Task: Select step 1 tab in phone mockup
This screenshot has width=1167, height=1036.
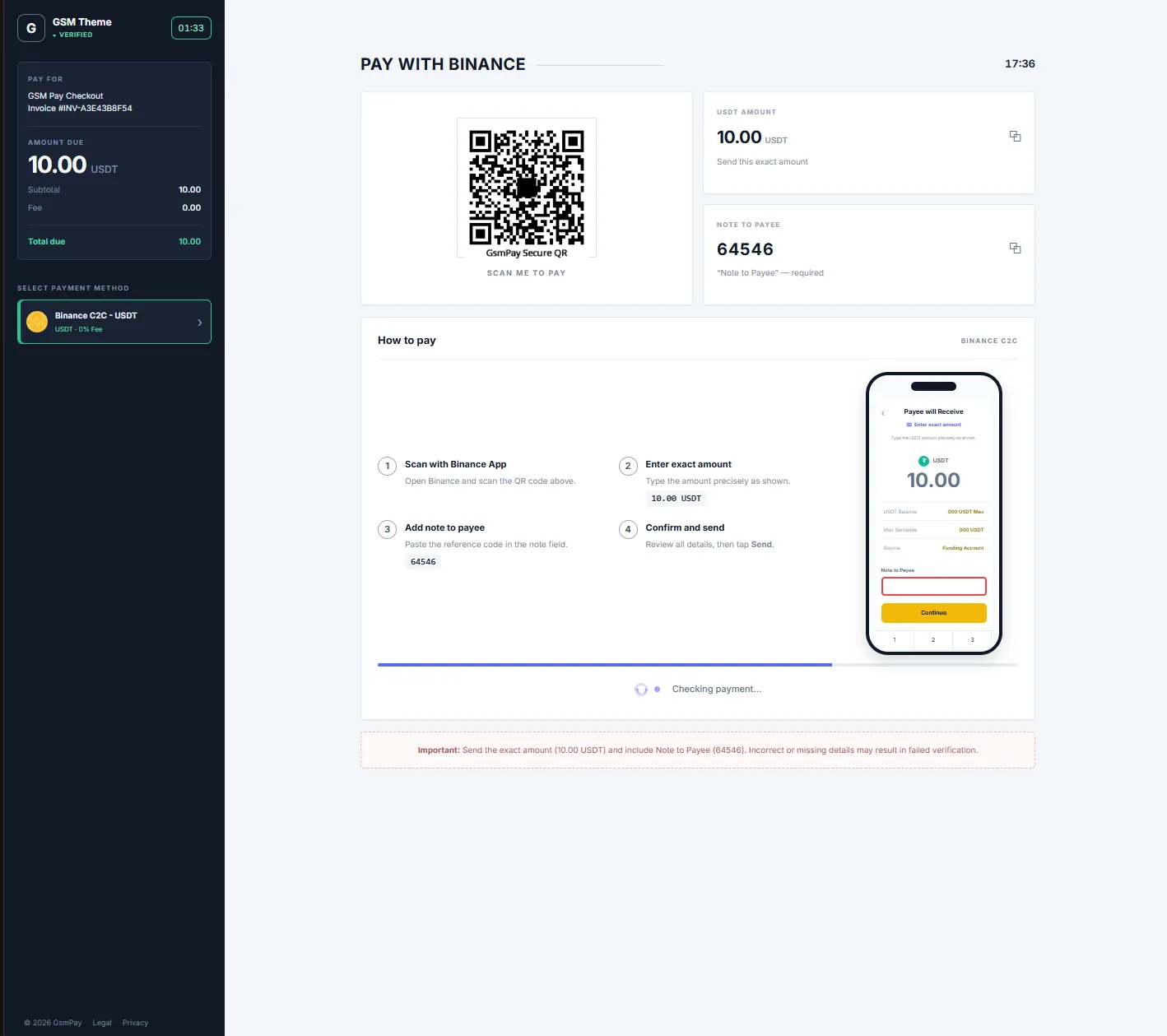Action: coord(895,640)
